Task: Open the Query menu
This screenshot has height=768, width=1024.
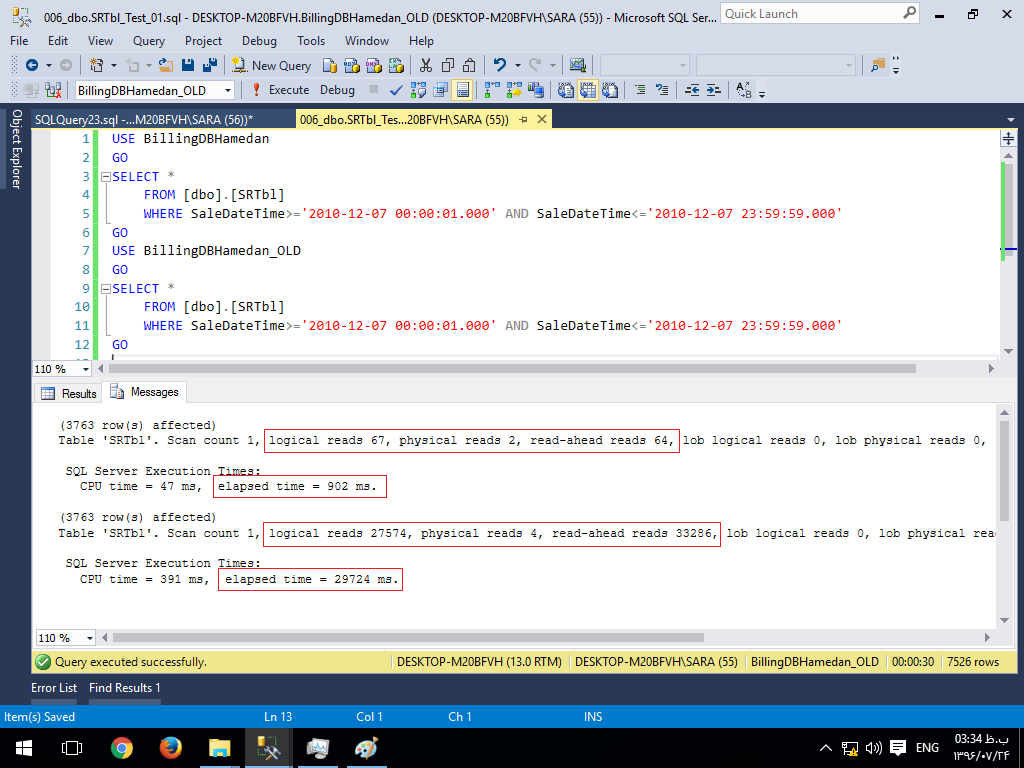Action: tap(149, 41)
